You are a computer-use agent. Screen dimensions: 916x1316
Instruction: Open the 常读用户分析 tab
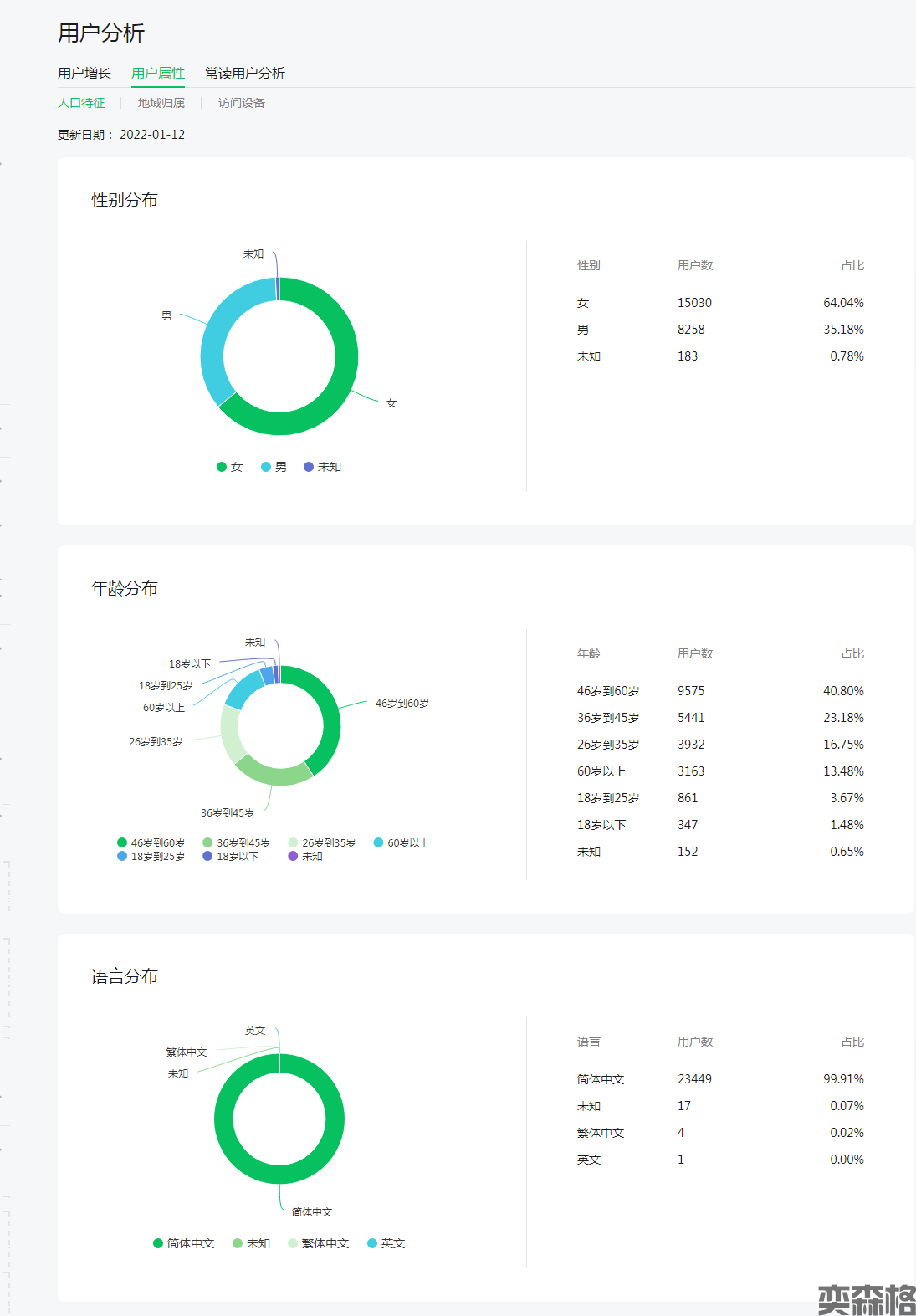tap(244, 74)
